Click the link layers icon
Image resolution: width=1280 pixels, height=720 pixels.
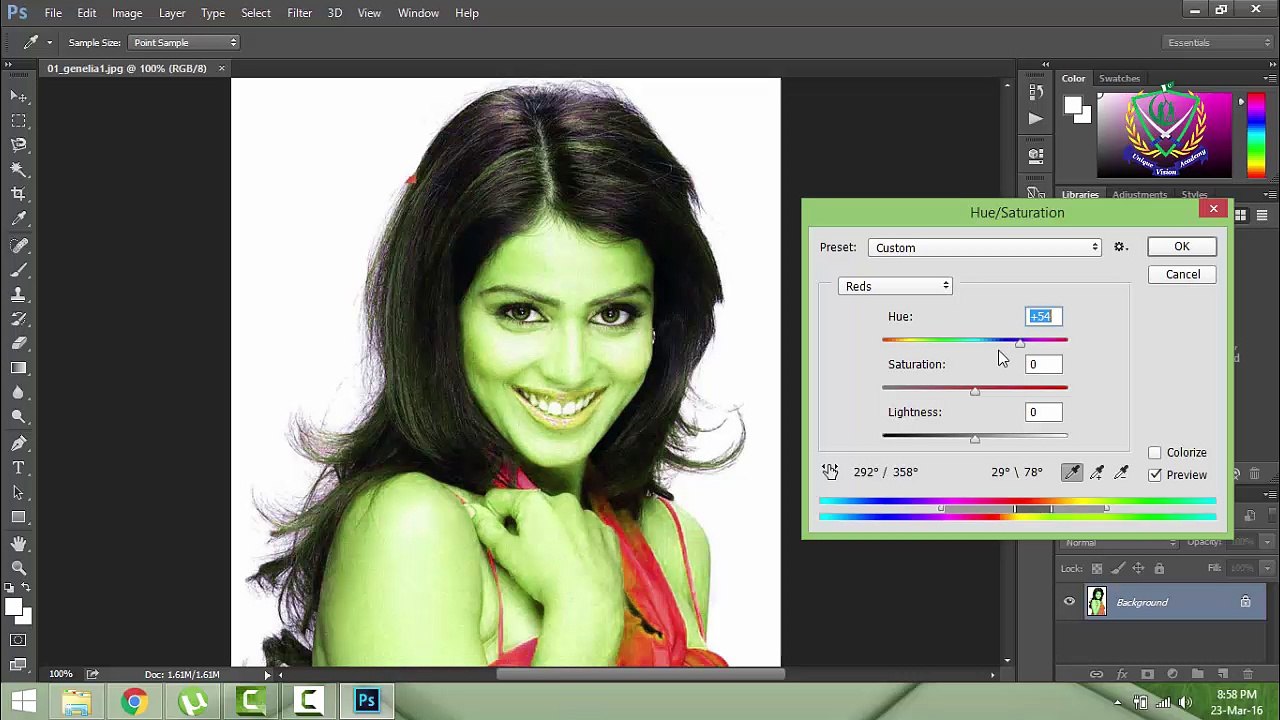tap(1096, 674)
